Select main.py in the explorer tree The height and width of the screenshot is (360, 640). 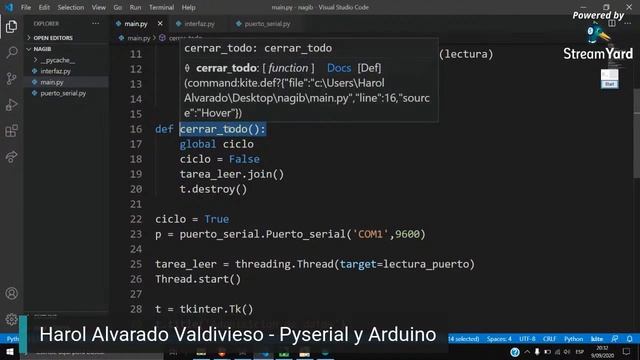66,82
